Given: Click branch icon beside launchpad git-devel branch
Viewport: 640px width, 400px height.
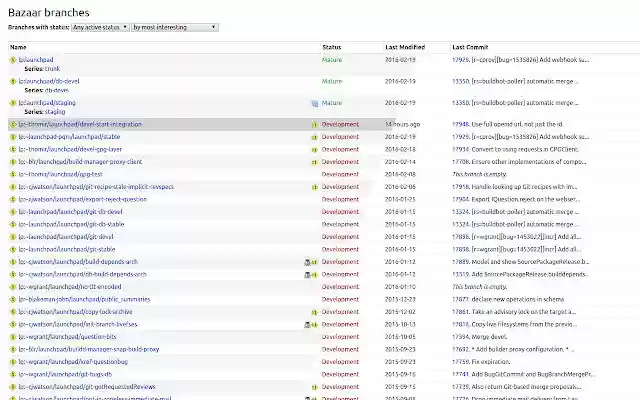Looking at the screenshot, I should pyautogui.click(x=13, y=237).
